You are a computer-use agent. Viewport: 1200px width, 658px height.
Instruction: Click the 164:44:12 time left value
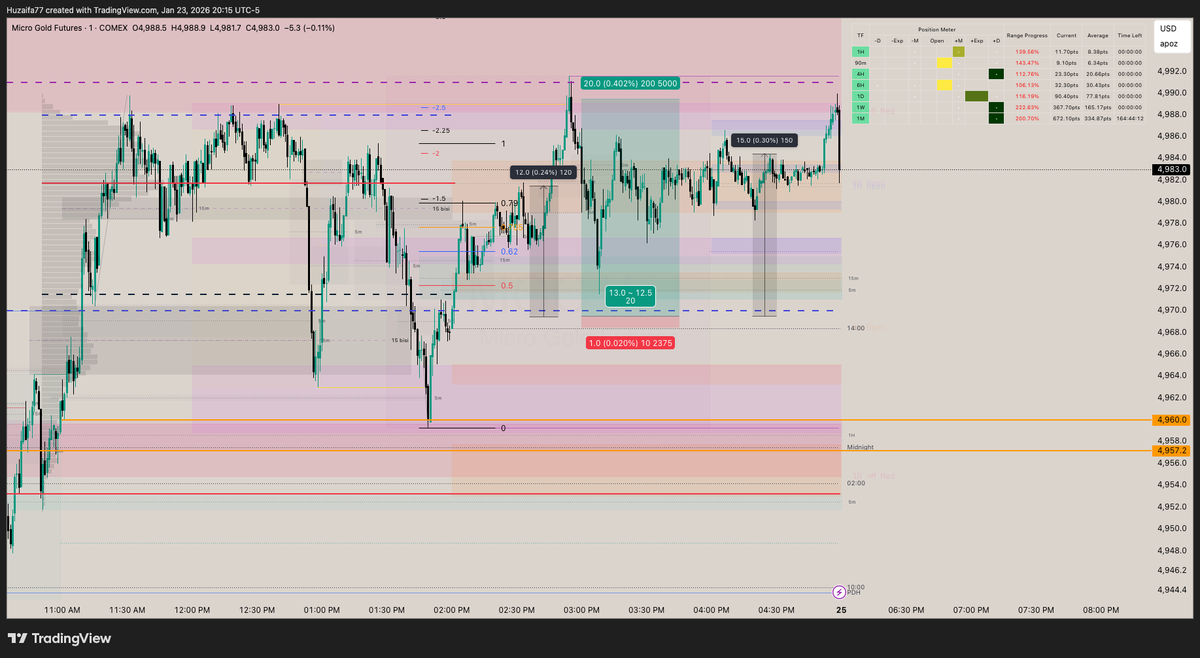pyautogui.click(x=1130, y=118)
